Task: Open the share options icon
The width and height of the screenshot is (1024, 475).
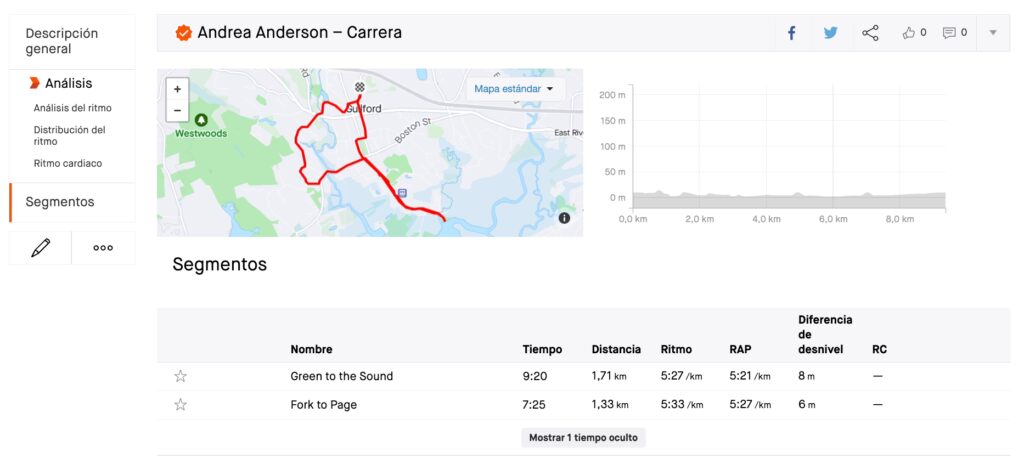Action: tap(870, 33)
